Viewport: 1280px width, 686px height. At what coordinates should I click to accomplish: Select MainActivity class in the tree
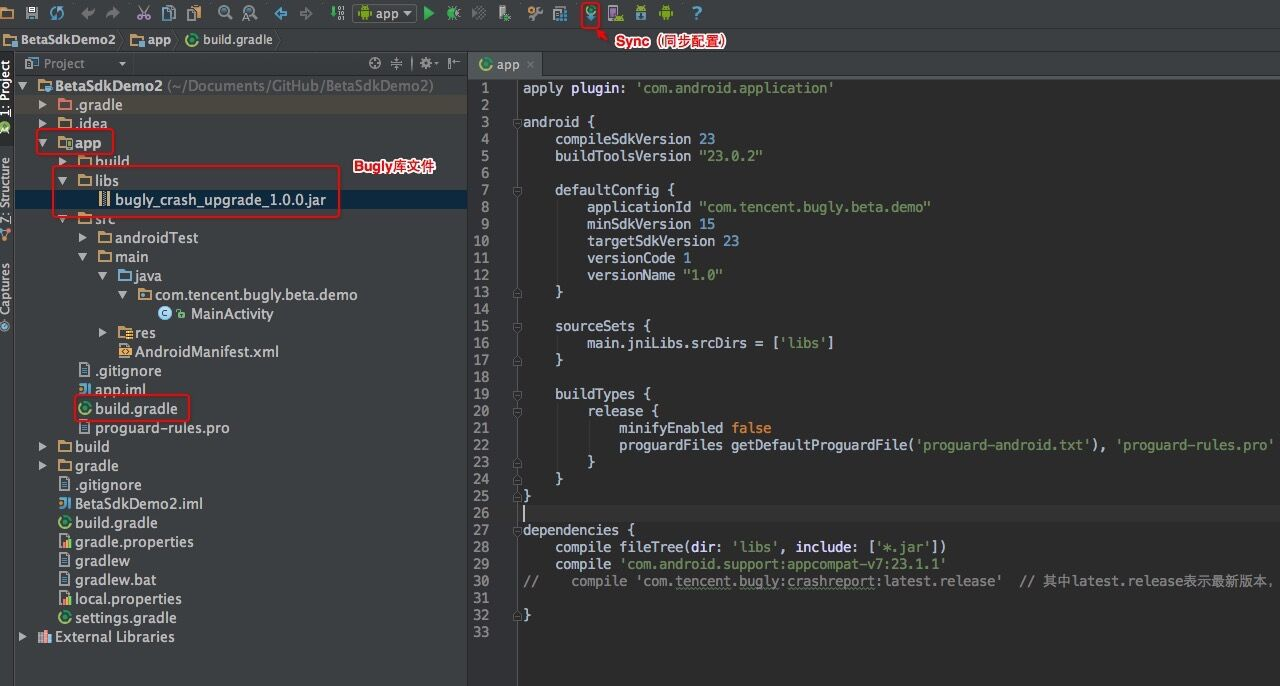pyautogui.click(x=232, y=314)
